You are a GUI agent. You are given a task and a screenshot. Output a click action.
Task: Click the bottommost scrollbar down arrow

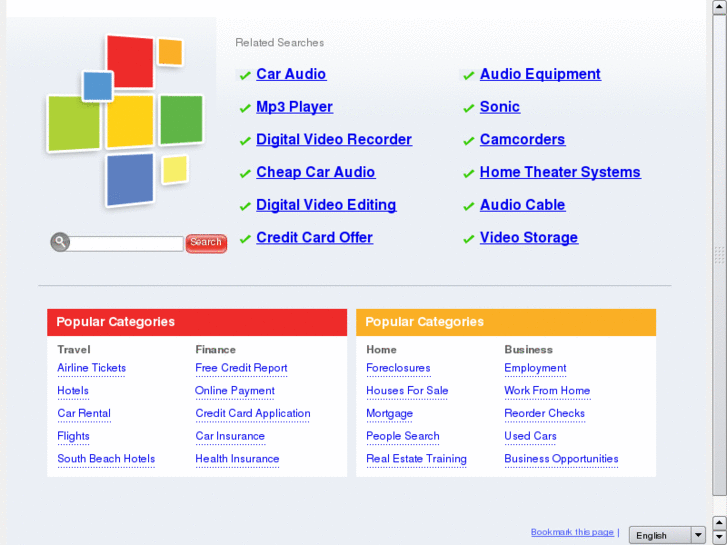pos(720,538)
